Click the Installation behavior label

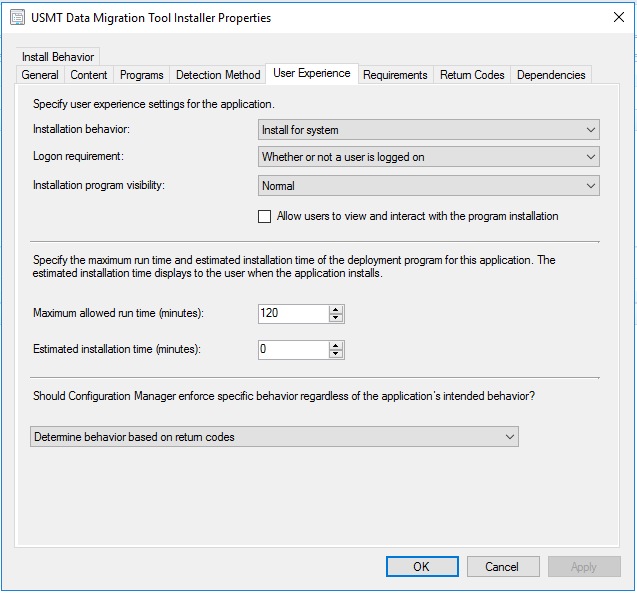pos(81,129)
